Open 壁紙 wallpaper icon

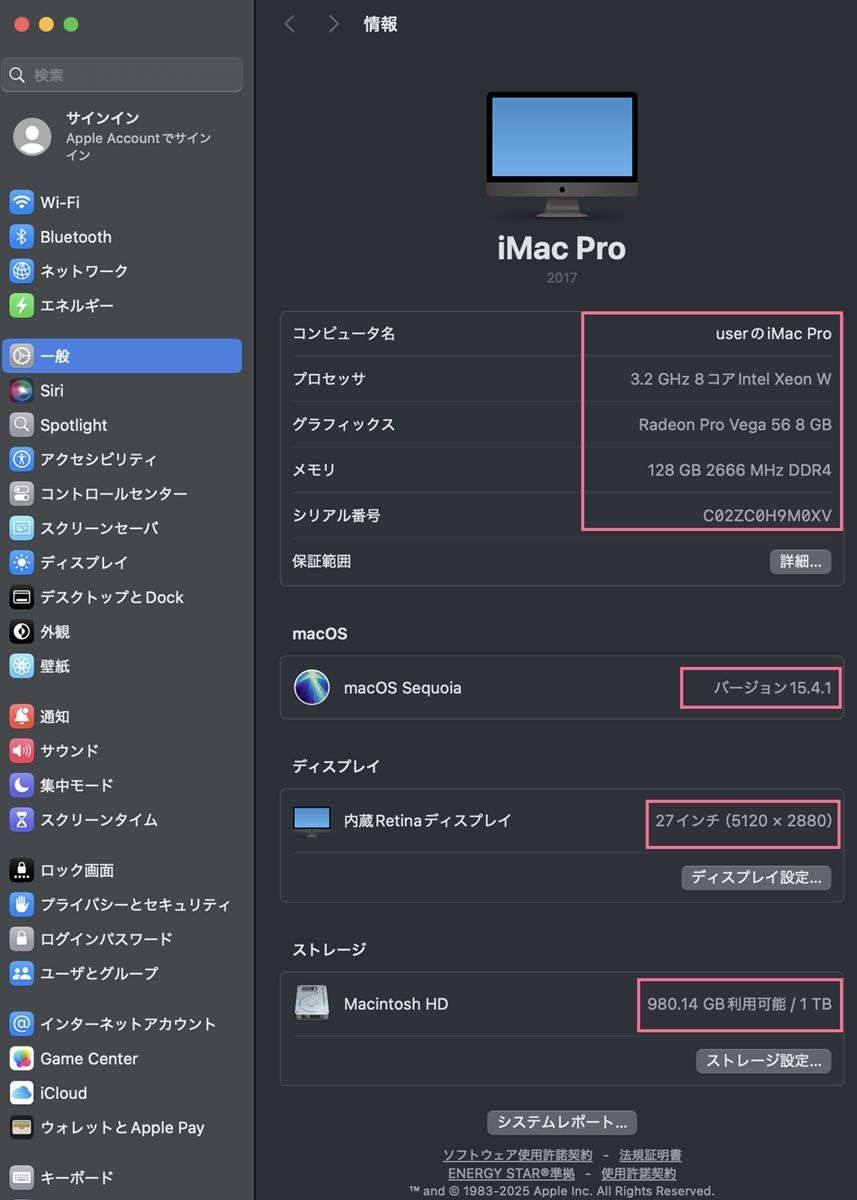[22, 666]
